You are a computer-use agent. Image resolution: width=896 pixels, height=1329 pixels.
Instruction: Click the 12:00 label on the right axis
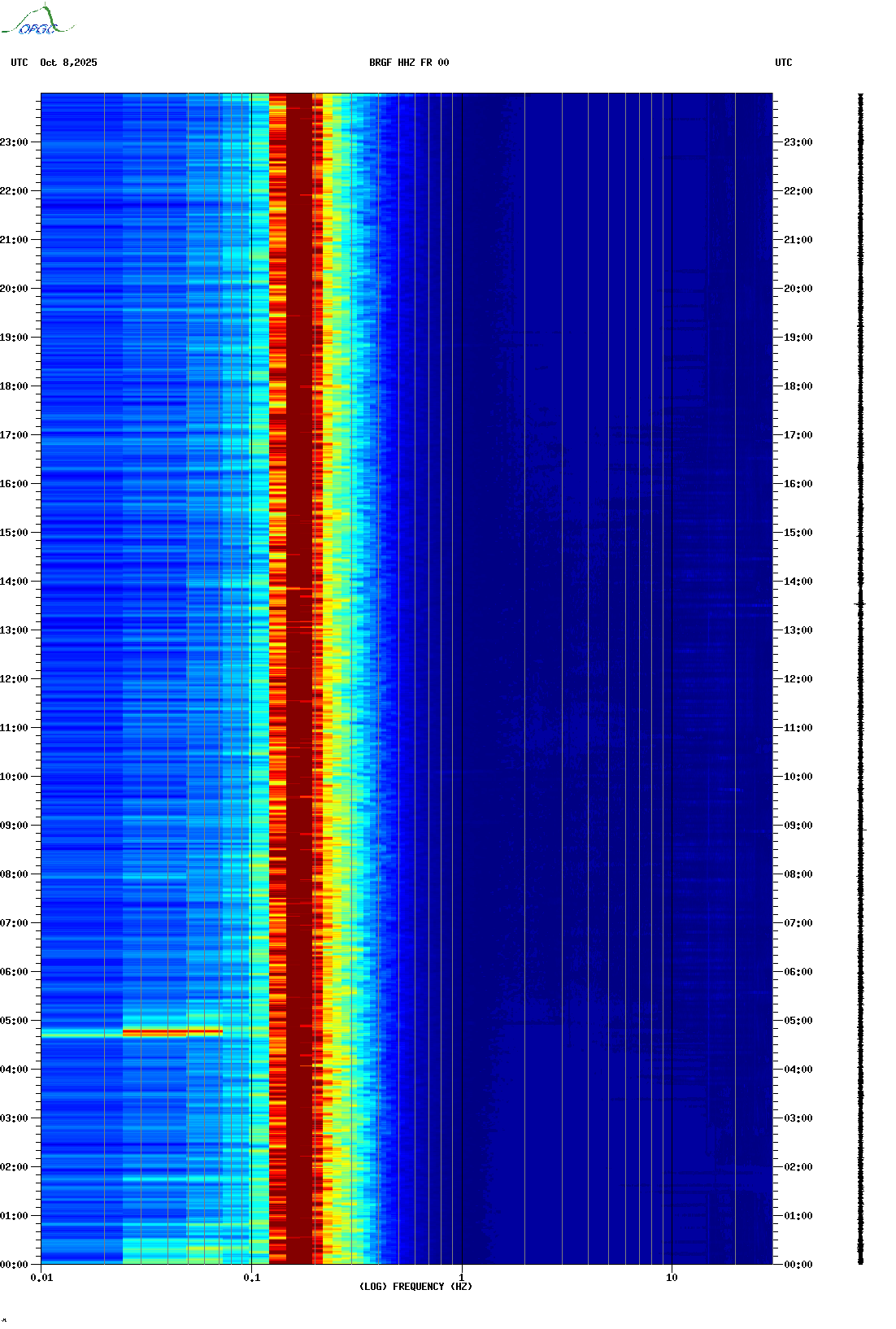coord(798,679)
